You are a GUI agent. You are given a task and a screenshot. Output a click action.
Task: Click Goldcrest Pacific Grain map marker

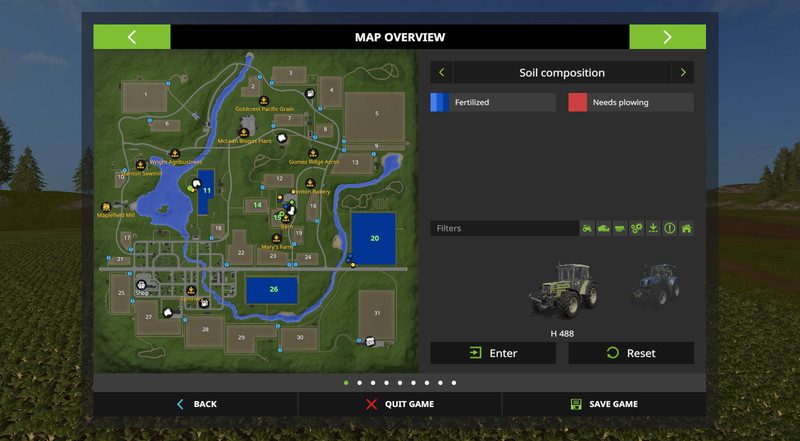(x=263, y=100)
